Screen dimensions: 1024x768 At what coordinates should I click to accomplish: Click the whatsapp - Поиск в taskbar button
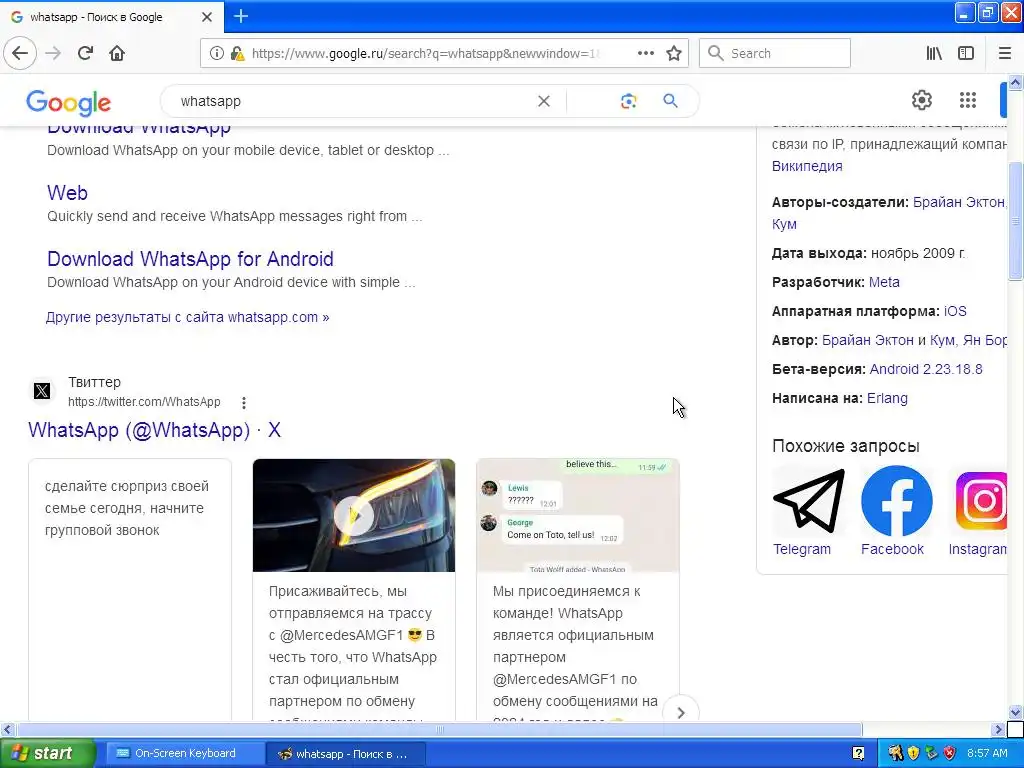(x=345, y=754)
